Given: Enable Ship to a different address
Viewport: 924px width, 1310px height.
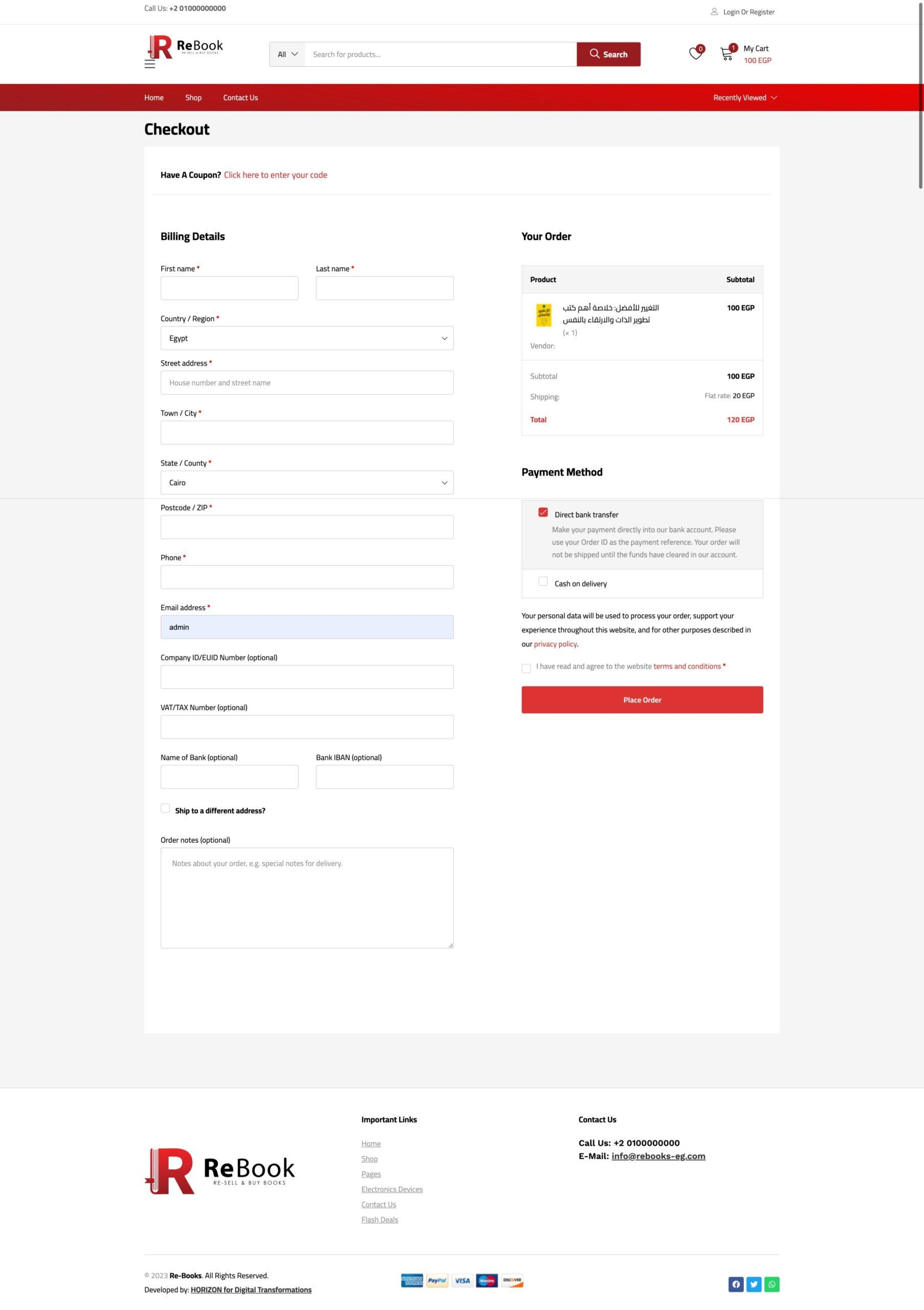Looking at the screenshot, I should click(165, 809).
